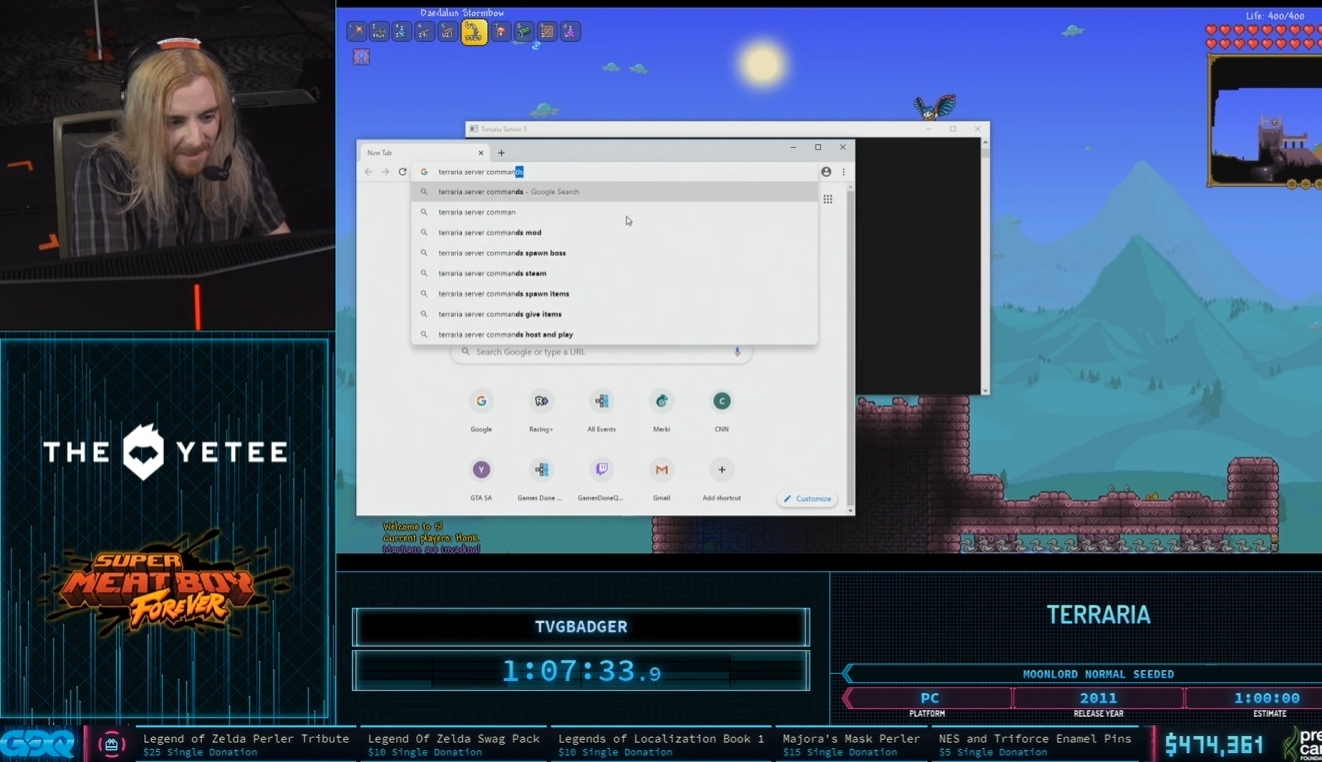Image resolution: width=1322 pixels, height=762 pixels.
Task: Click the Customize button on New Tab
Action: coord(807,499)
